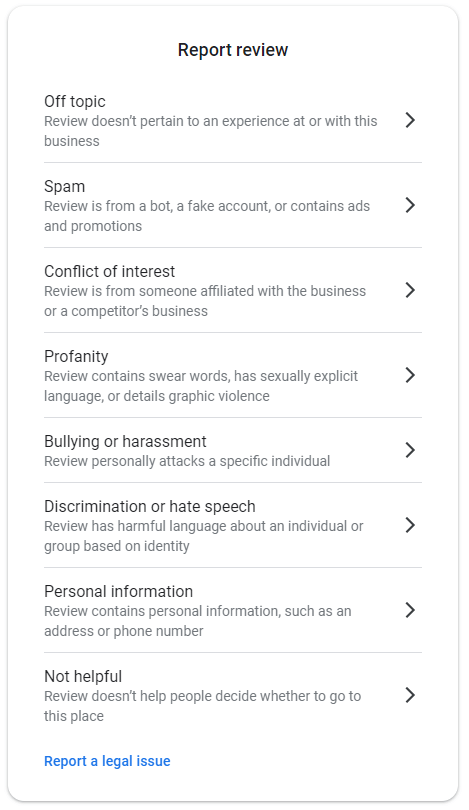469x810 pixels.
Task: Select the Personal information heading
Action: pos(119,591)
